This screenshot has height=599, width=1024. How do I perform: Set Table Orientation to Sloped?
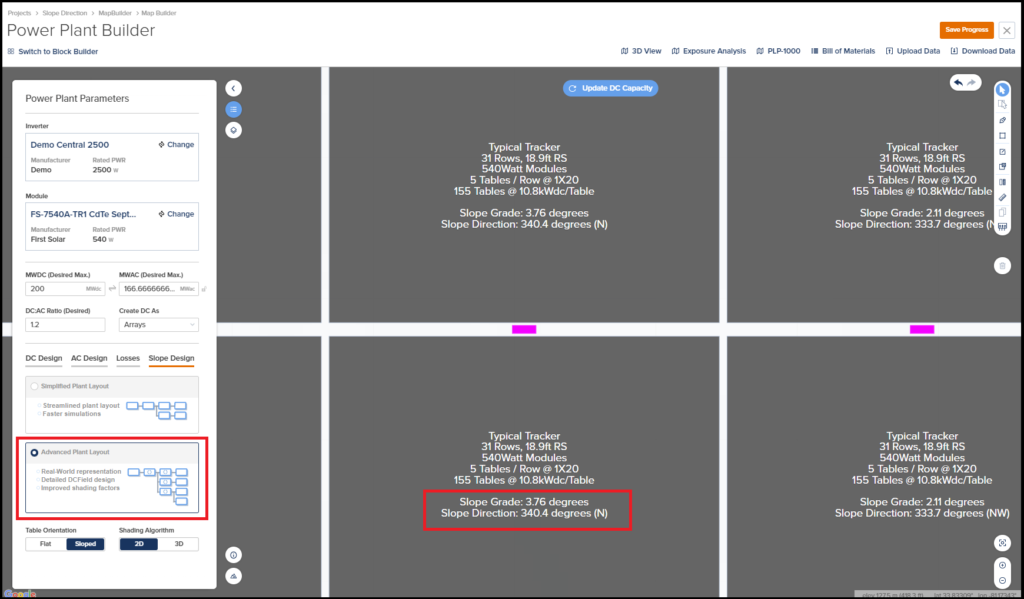point(85,543)
